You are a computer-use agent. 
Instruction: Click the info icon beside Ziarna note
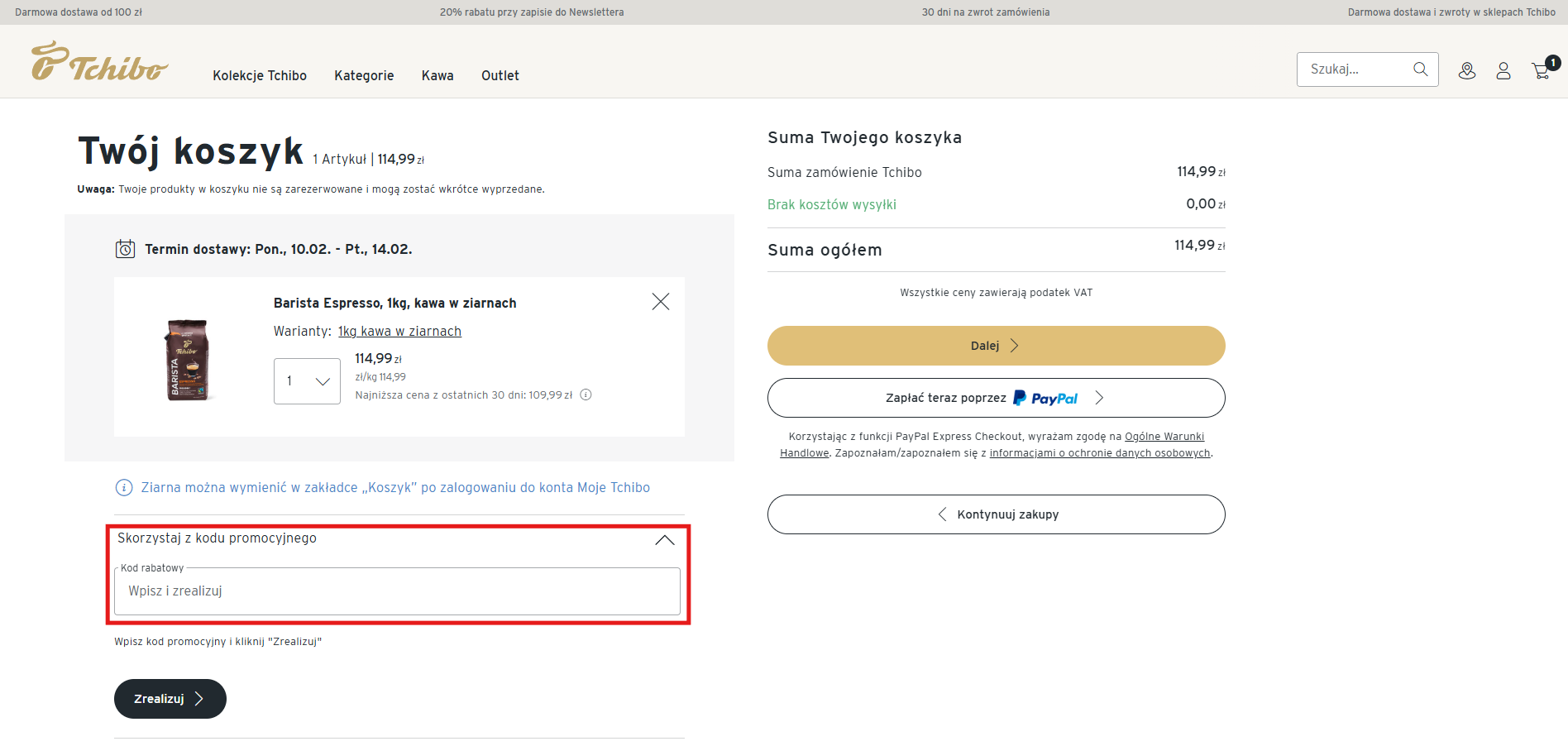tap(123, 488)
